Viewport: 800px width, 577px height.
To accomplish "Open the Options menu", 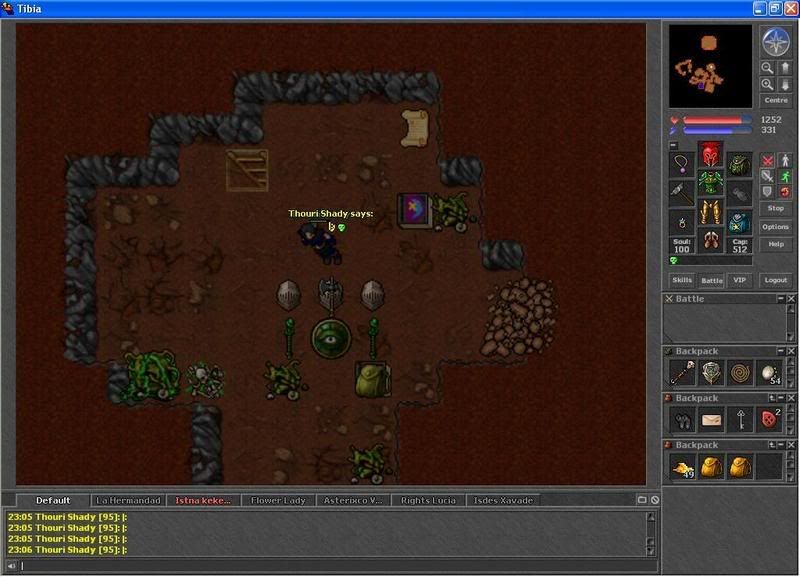I will coord(776,227).
